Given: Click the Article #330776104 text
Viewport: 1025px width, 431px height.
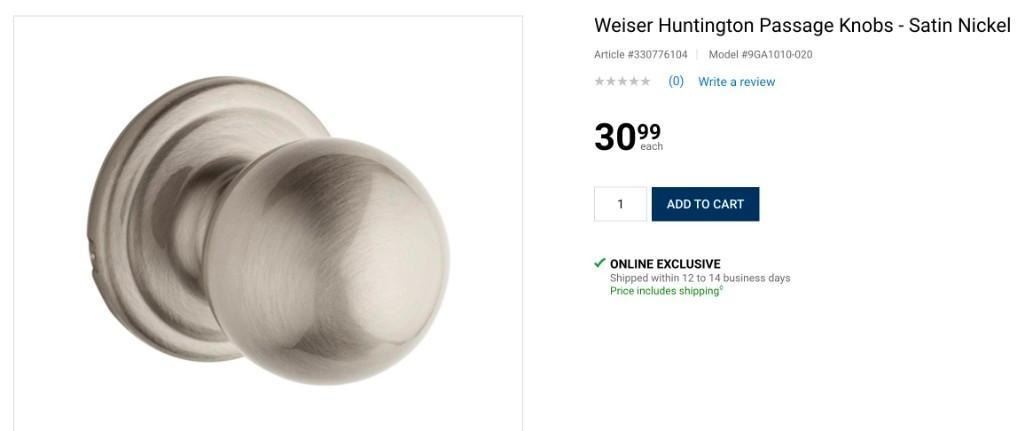Looking at the screenshot, I should (x=641, y=55).
